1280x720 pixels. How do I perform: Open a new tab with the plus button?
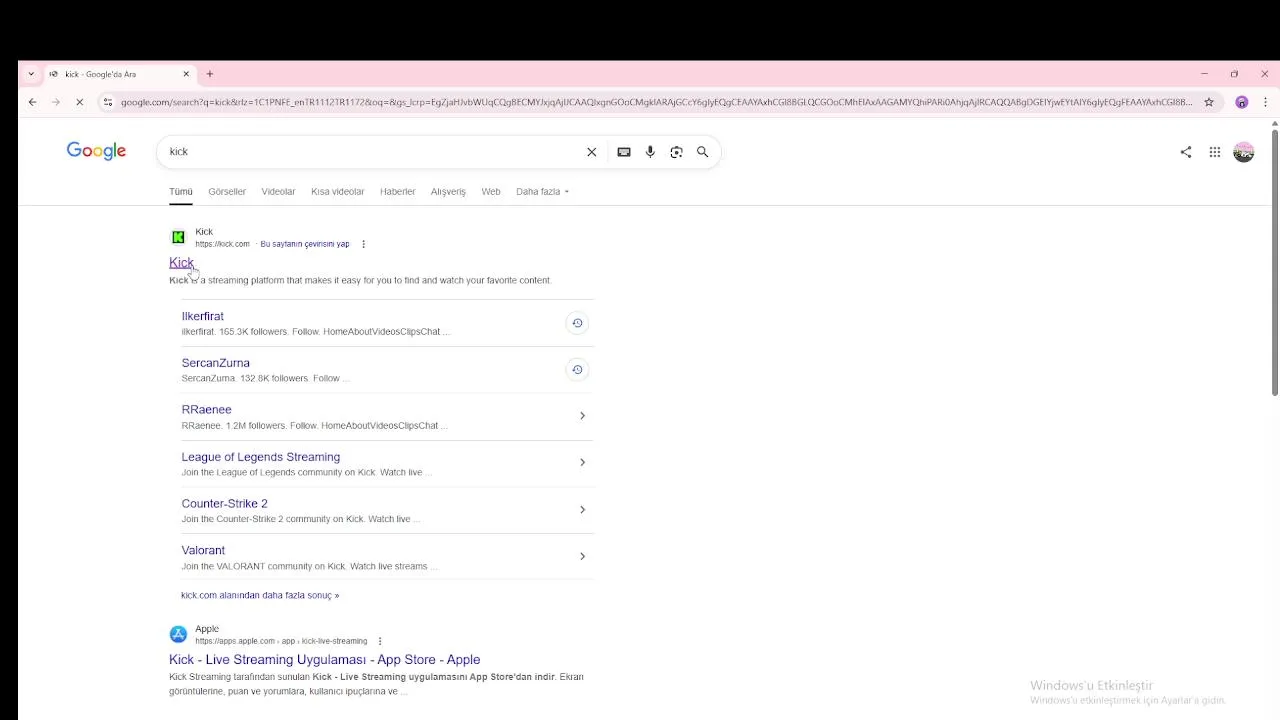pos(210,74)
